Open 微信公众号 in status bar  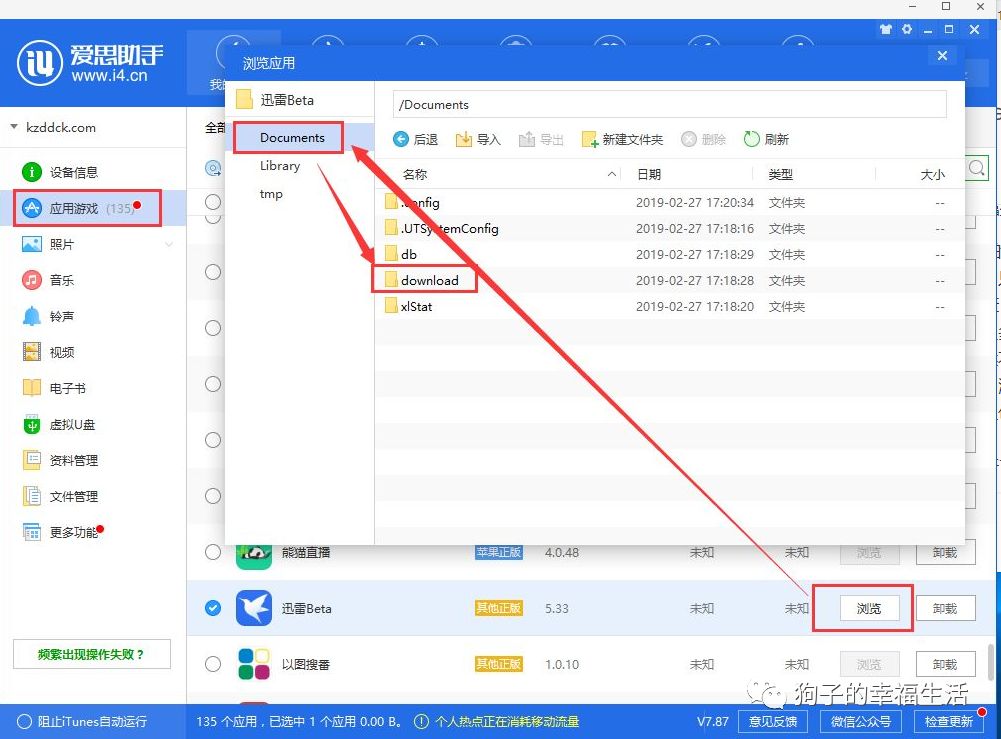pos(861,722)
